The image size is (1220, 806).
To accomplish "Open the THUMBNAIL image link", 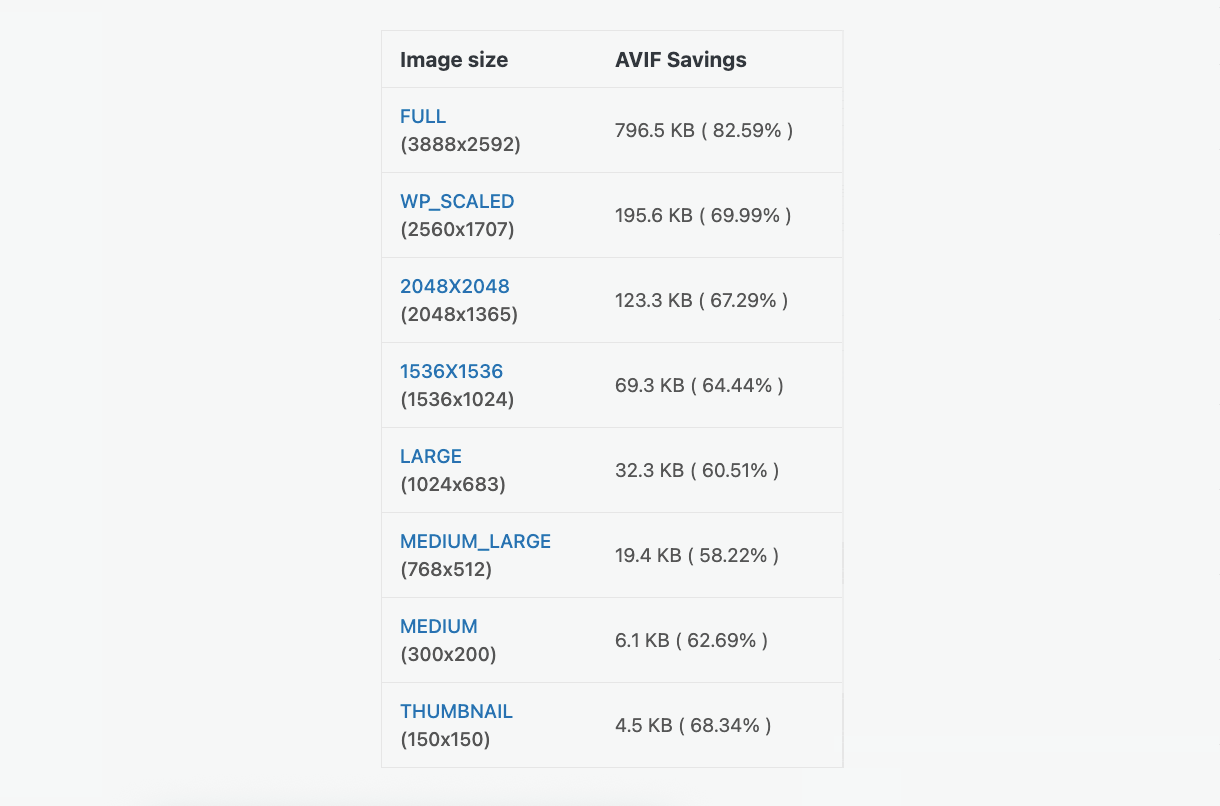I will (x=456, y=711).
